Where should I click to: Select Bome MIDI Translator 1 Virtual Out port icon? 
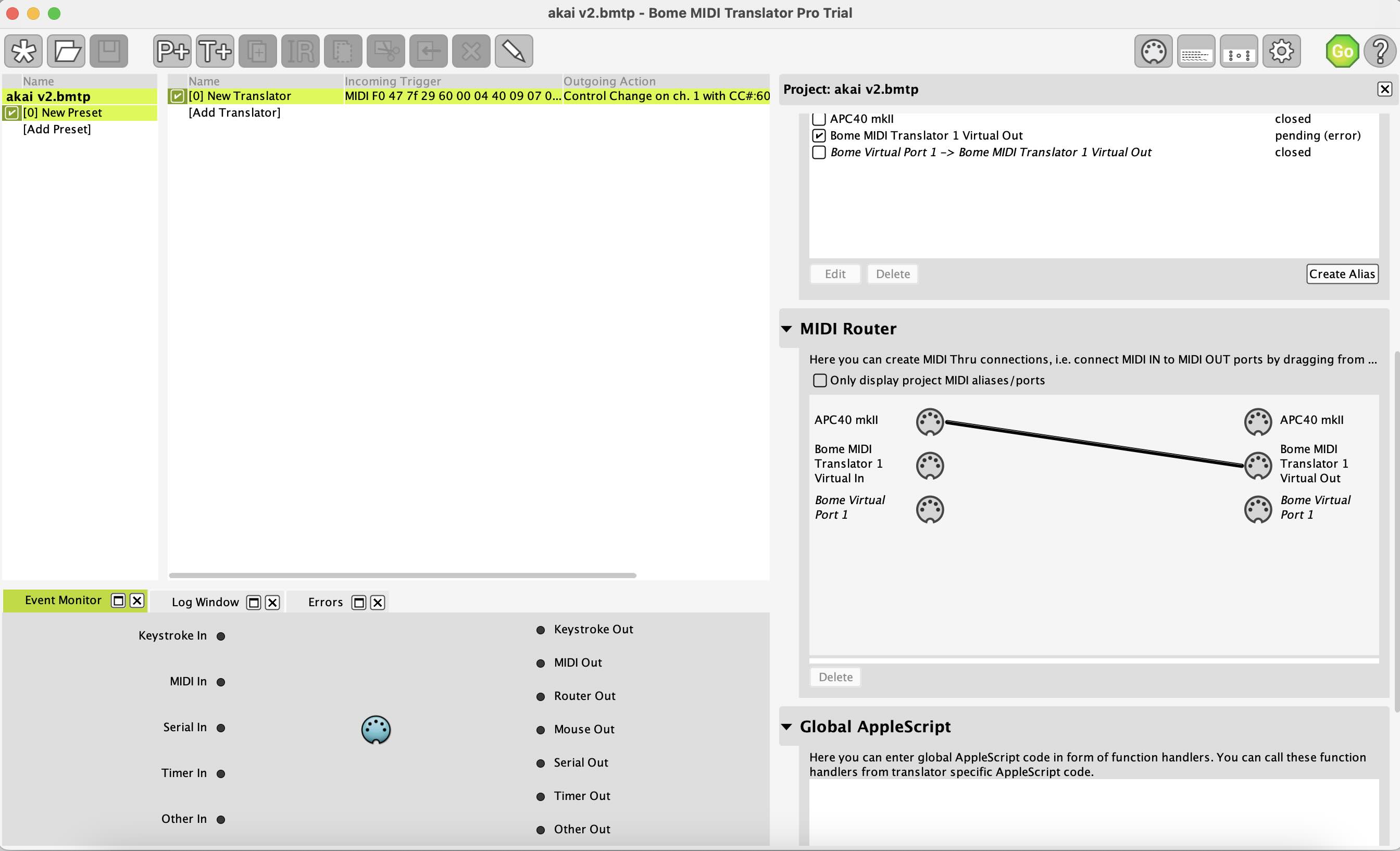[1257, 465]
